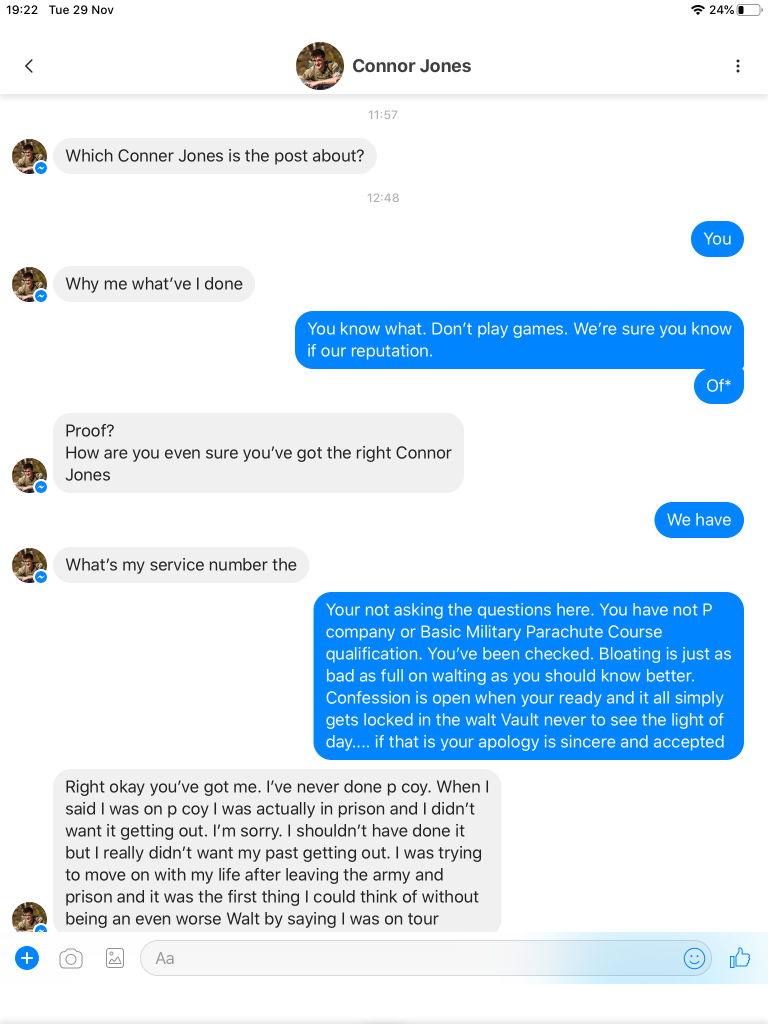Tap avatar beside 'Why me what've I done'

click(x=29, y=284)
